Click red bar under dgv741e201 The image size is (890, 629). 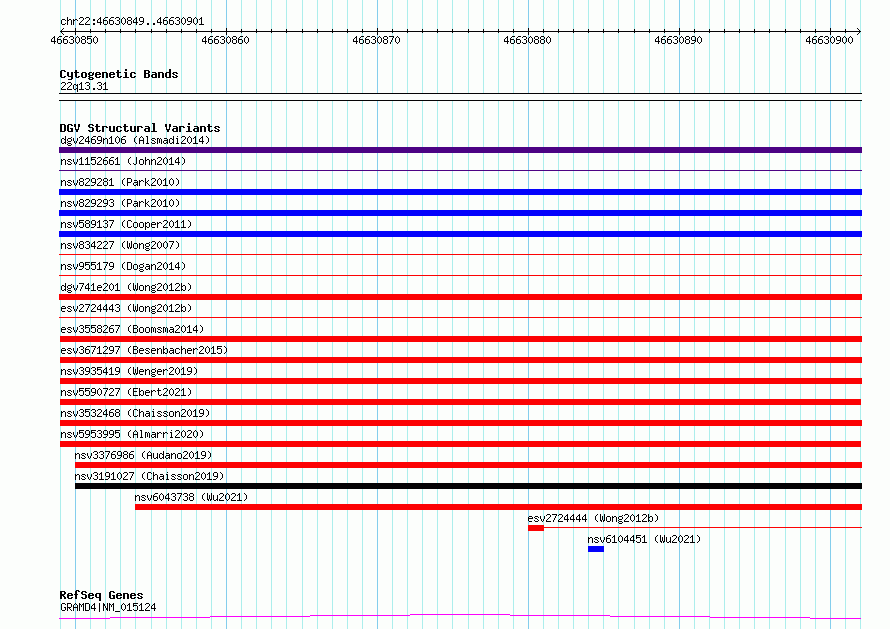pos(460,297)
